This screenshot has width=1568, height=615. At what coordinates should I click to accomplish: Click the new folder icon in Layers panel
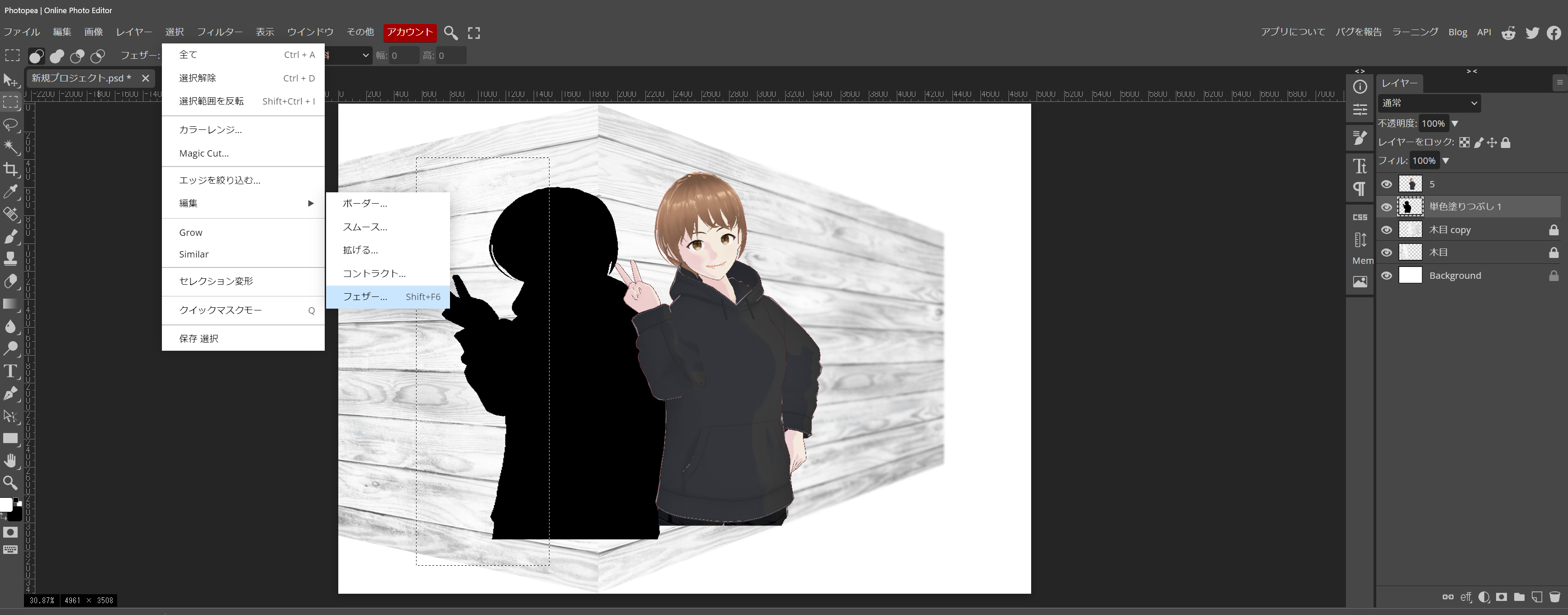(x=1519, y=597)
